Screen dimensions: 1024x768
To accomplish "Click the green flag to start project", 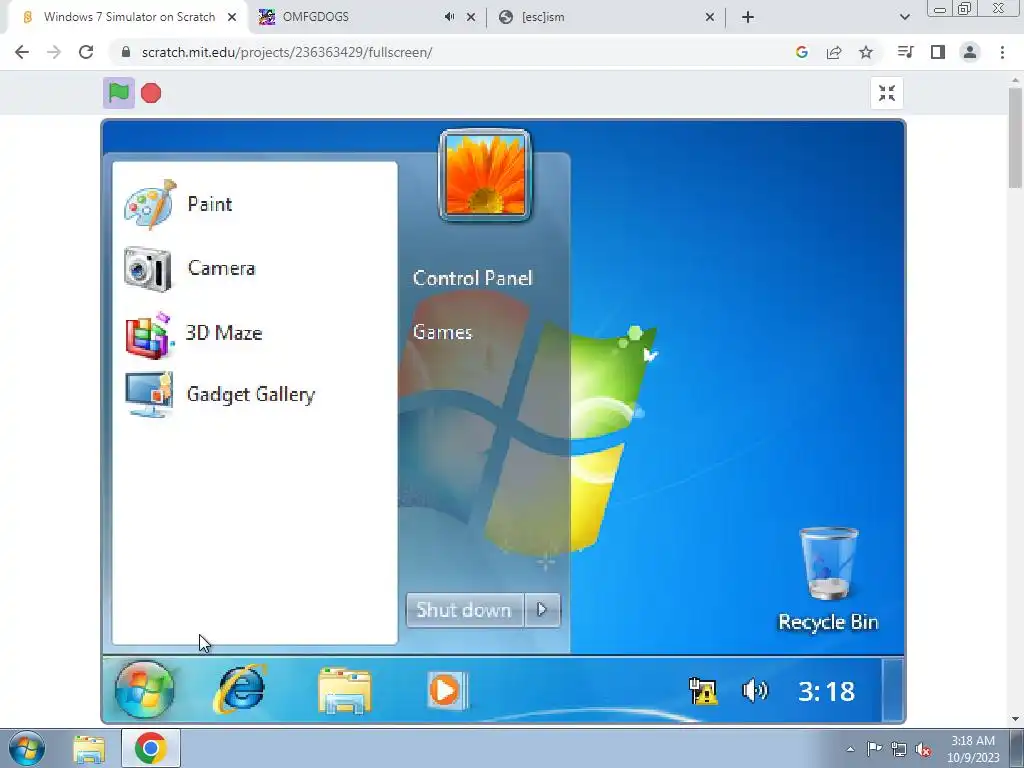I will (x=119, y=93).
